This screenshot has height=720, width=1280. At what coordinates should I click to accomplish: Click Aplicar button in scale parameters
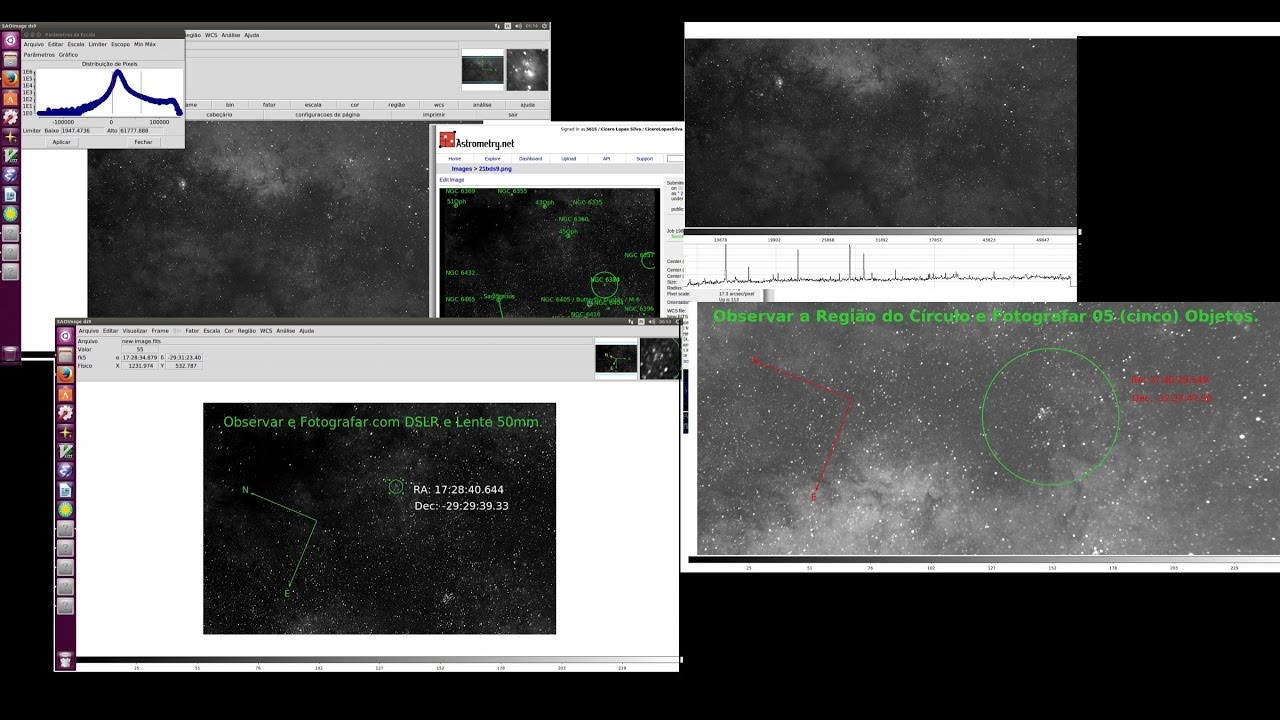click(62, 142)
